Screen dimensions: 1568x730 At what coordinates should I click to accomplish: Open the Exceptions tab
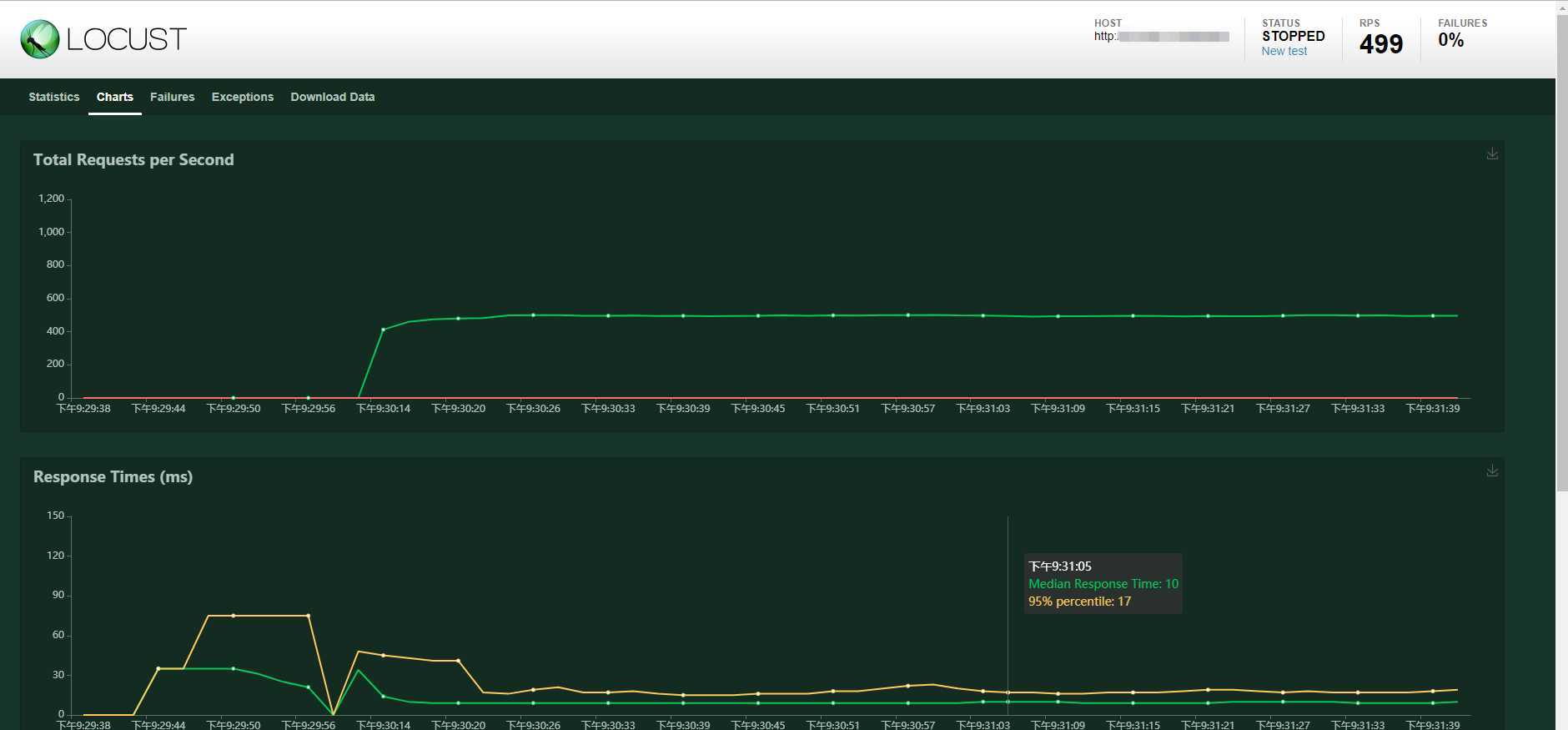[243, 97]
